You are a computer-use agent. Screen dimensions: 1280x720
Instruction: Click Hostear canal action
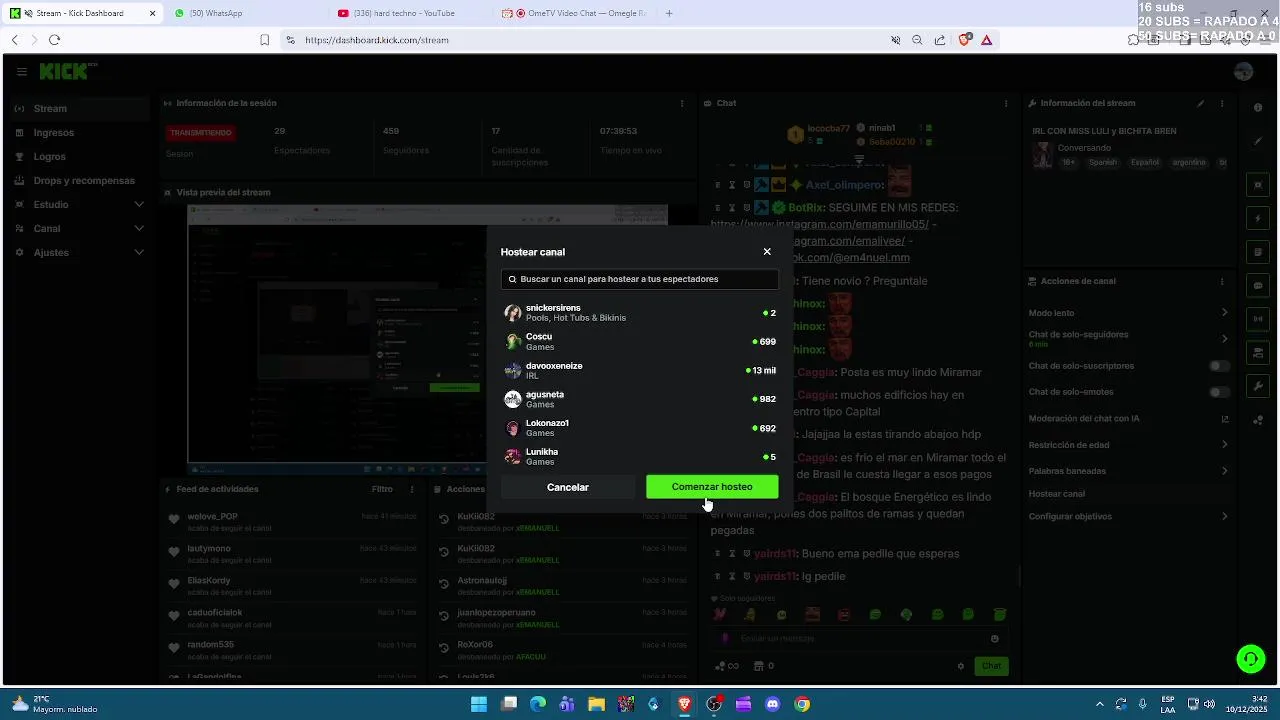[x=1056, y=494]
